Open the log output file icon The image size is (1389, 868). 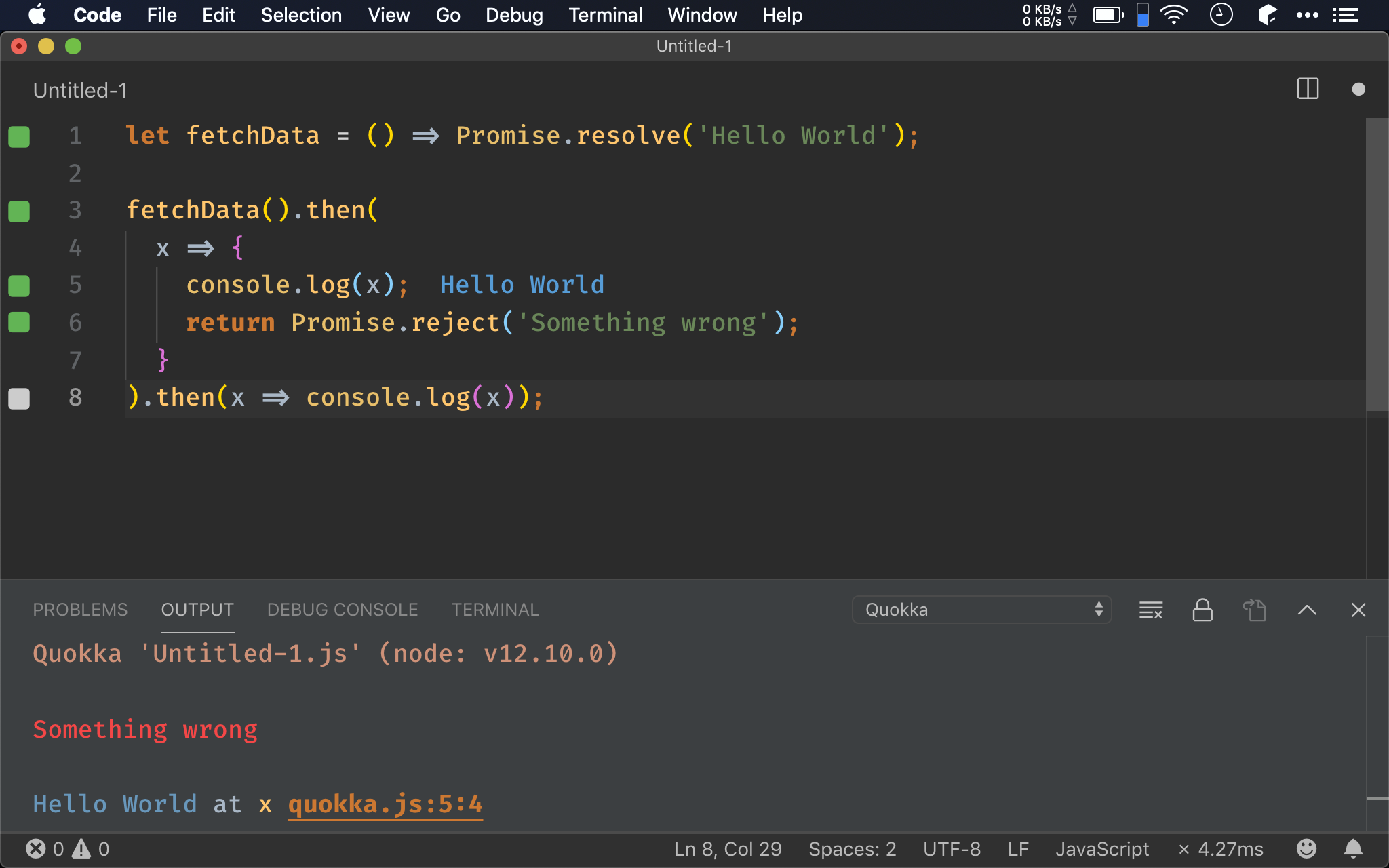click(1254, 610)
